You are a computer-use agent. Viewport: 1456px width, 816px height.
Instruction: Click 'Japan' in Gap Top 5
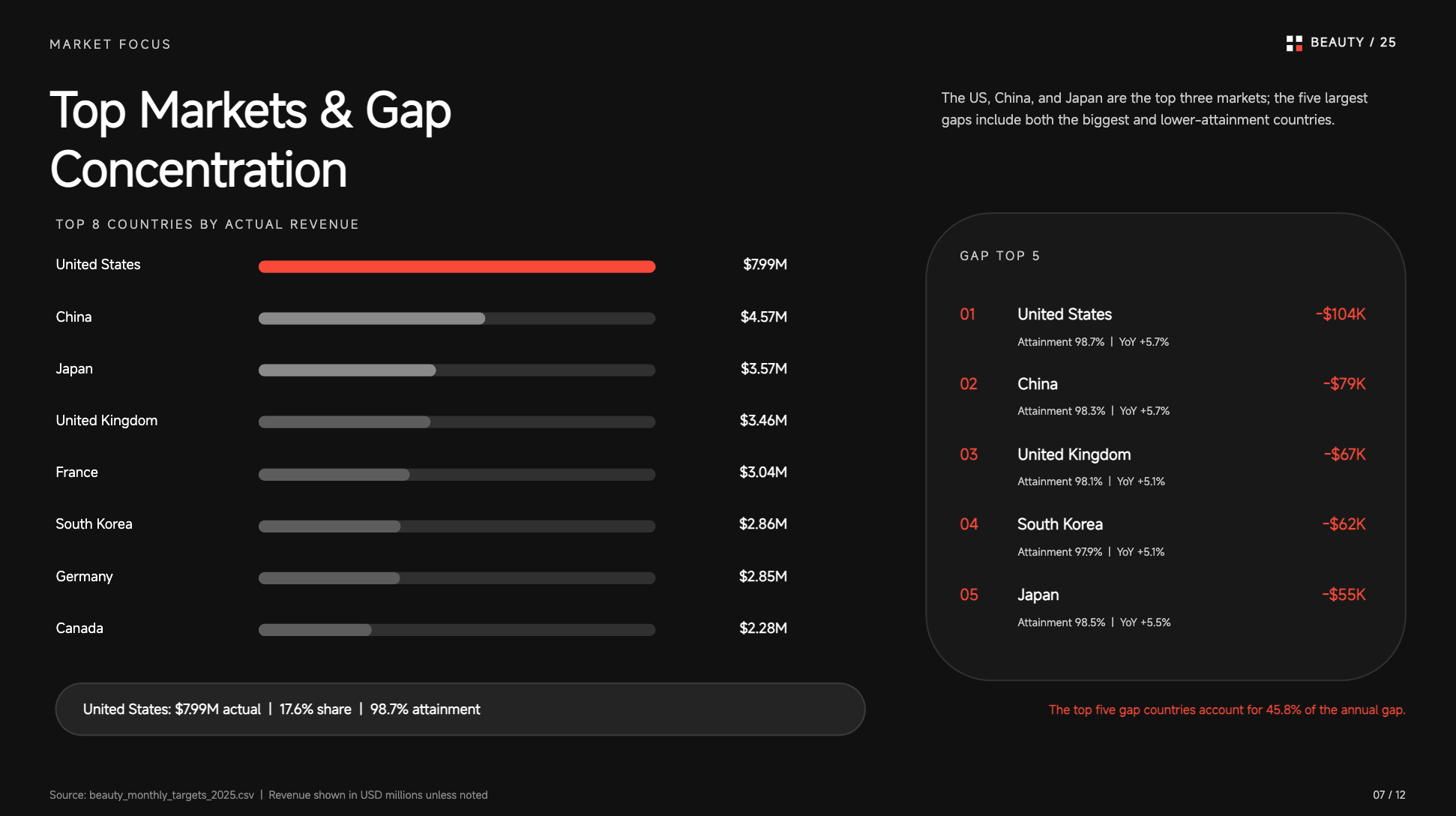tap(1038, 595)
